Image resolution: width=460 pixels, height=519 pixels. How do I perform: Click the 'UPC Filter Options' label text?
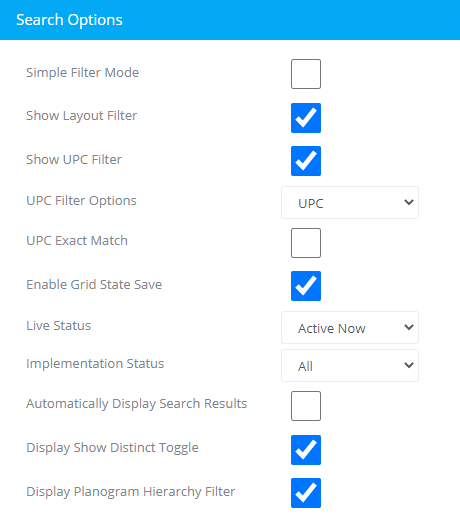click(81, 201)
